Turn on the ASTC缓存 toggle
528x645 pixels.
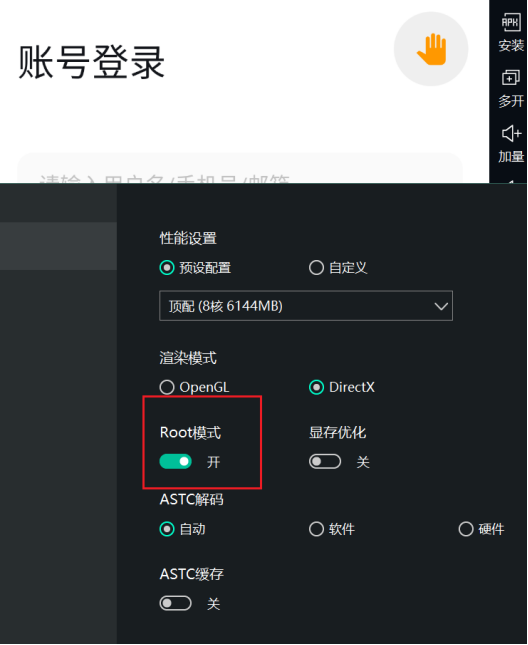tap(176, 603)
